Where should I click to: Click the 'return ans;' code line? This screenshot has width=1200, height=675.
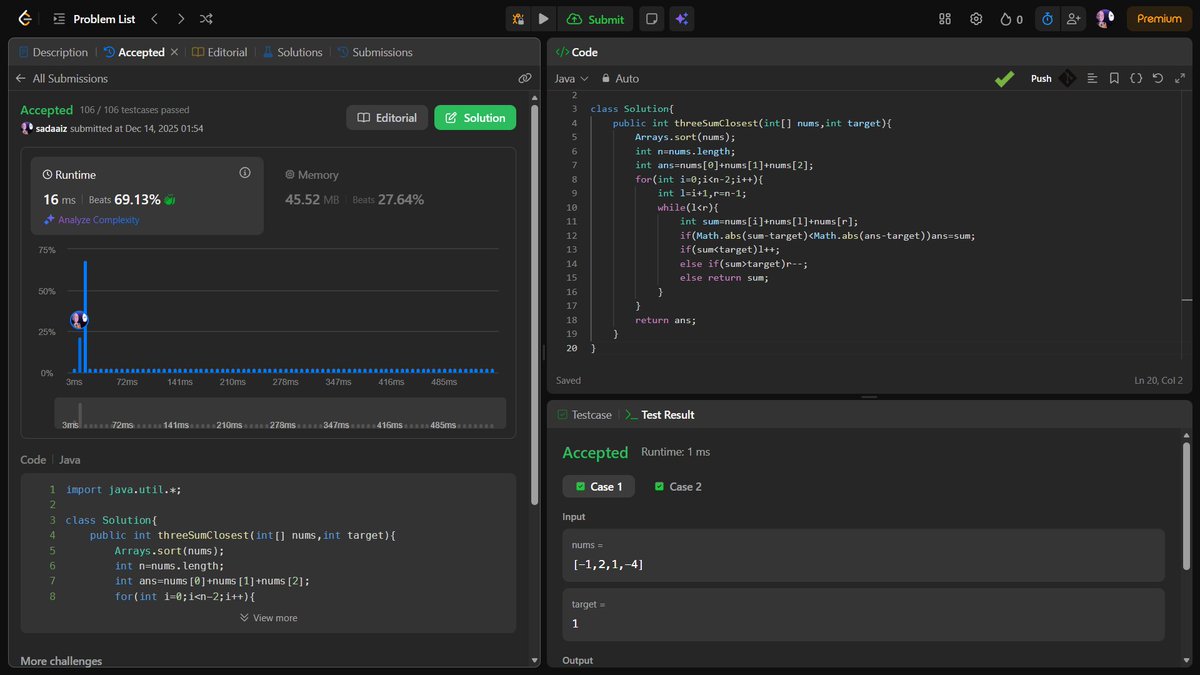click(667, 320)
